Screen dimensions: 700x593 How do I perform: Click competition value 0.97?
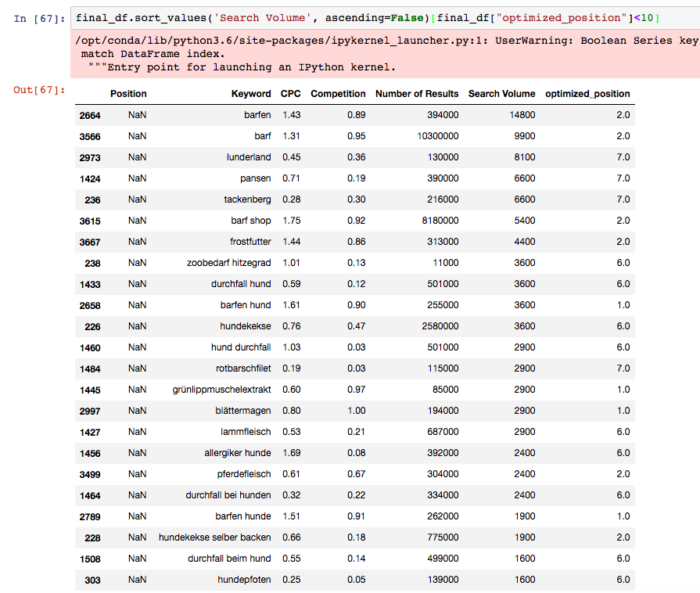[356, 389]
